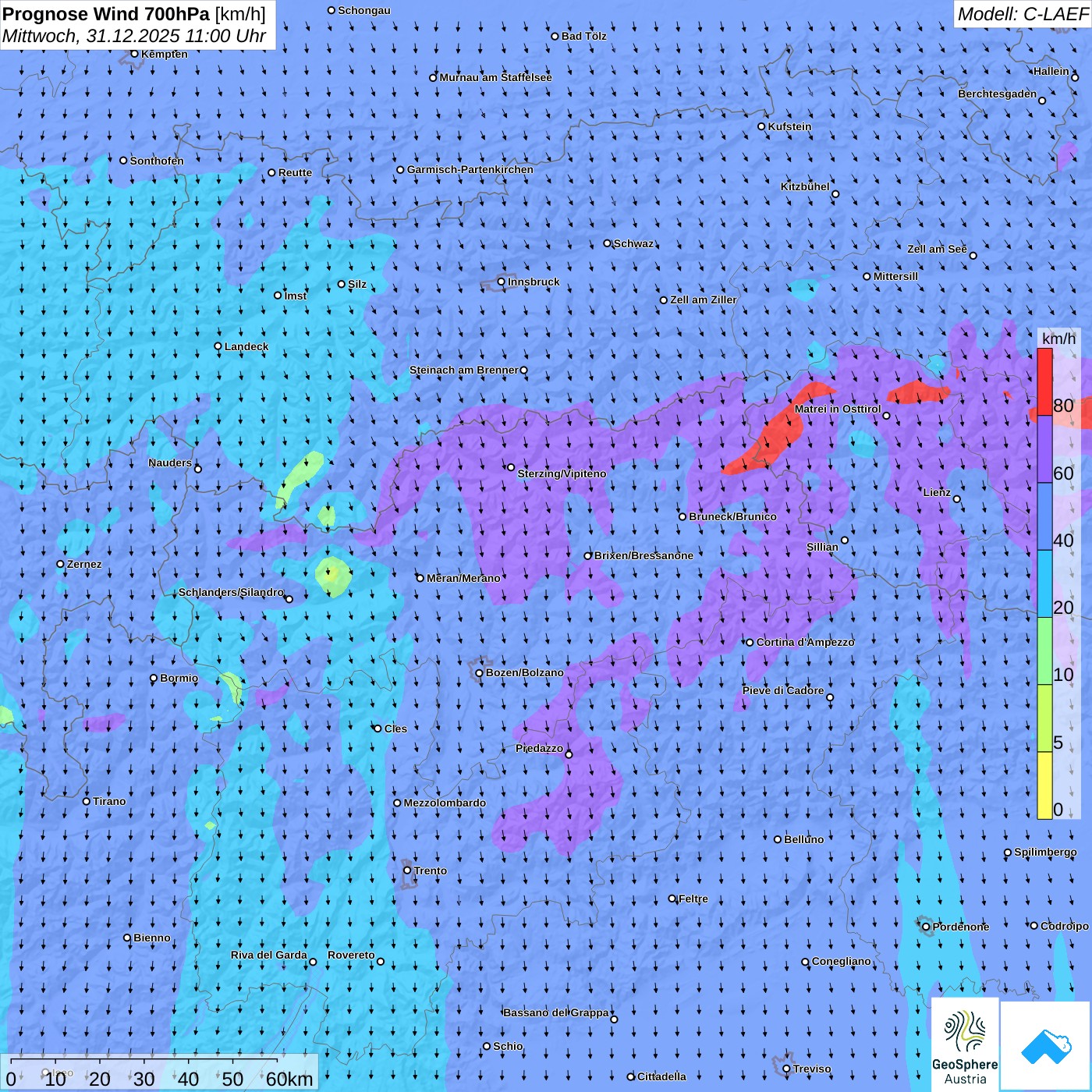Click the date 'Mittwoch, 31.12.2025 11:00 Uhr'
Image resolution: width=1092 pixels, height=1092 pixels.
134,36
